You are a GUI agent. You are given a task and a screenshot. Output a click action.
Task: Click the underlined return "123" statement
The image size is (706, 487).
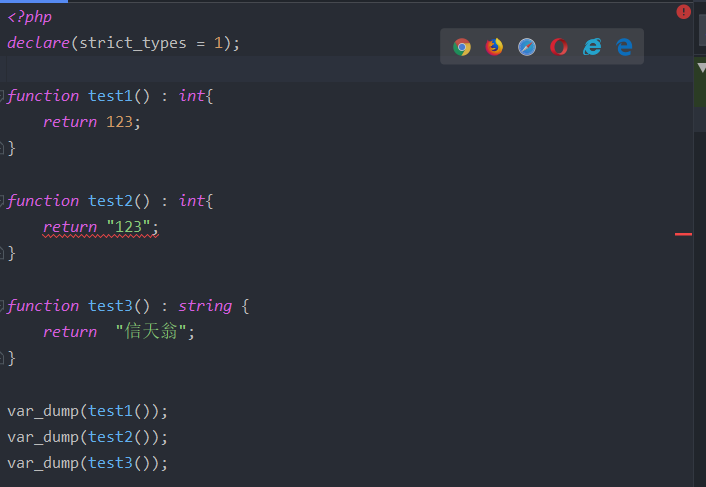point(101,227)
